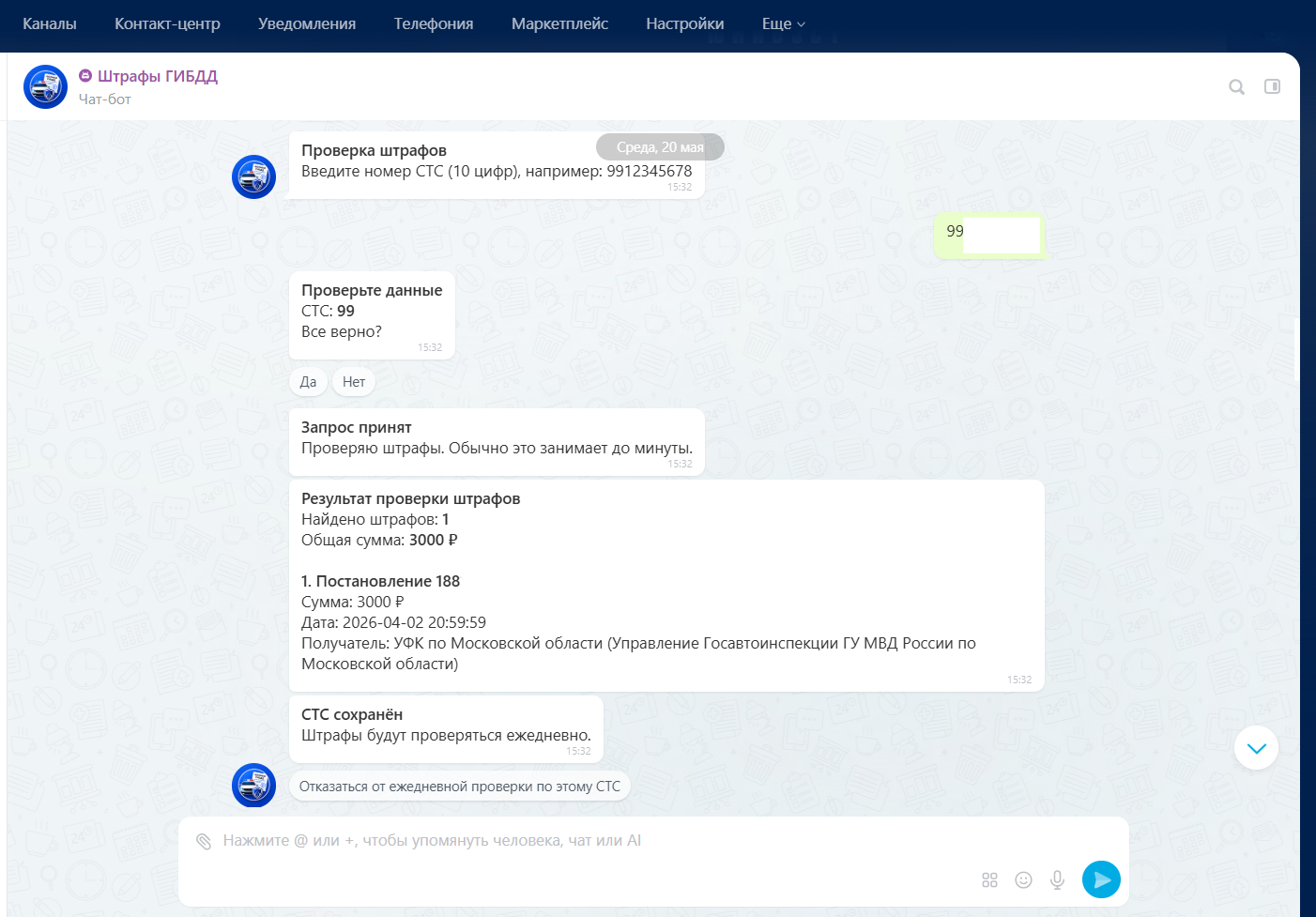Click the Запрос принят message heading

(357, 427)
